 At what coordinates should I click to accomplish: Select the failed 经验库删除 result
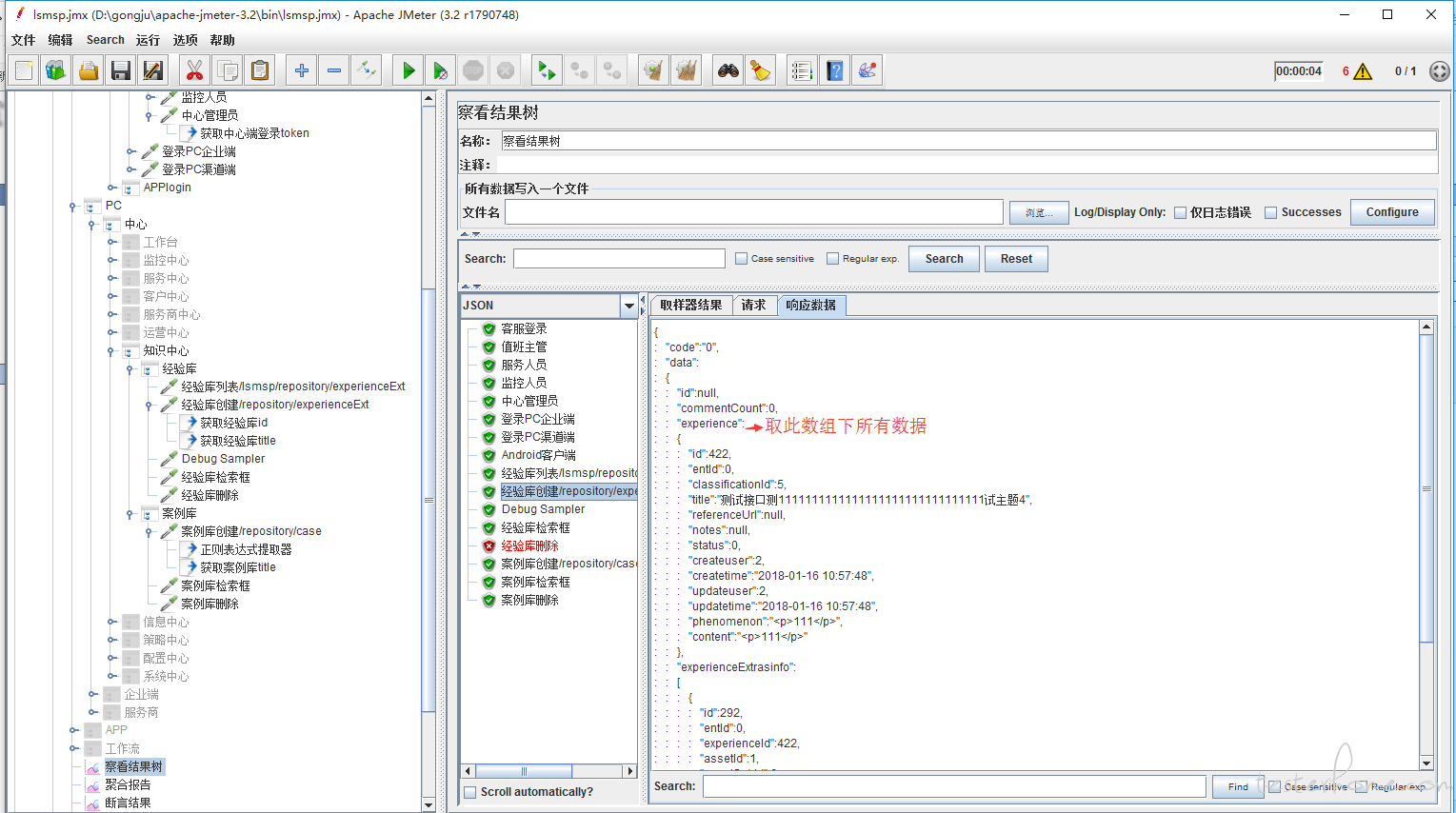click(x=529, y=545)
